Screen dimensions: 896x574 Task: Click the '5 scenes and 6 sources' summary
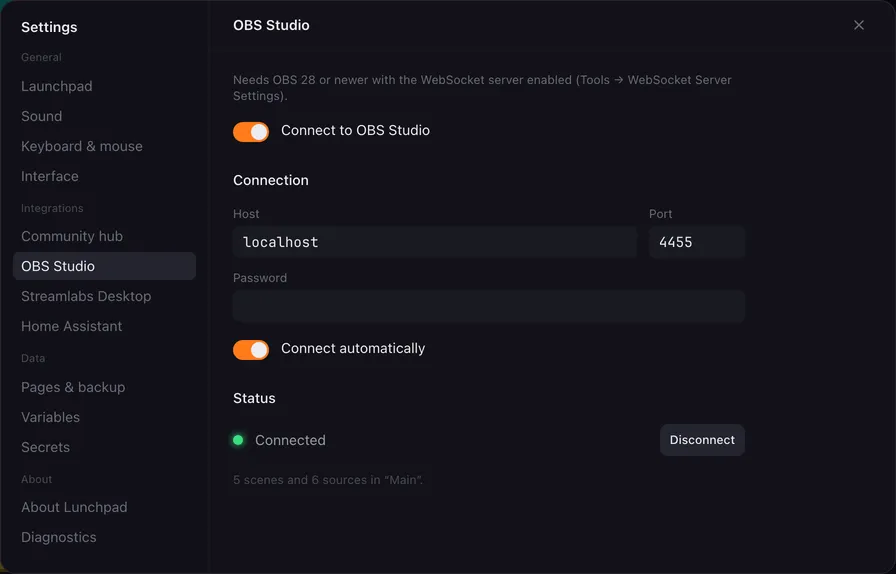coord(328,480)
